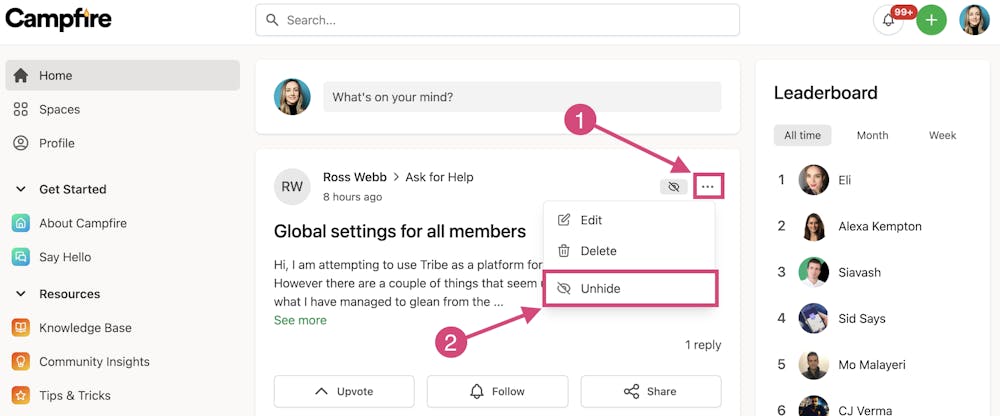Screen dimensions: 1000x416
Task: Switch leaderboard to the Month tab
Action: click(x=872, y=135)
